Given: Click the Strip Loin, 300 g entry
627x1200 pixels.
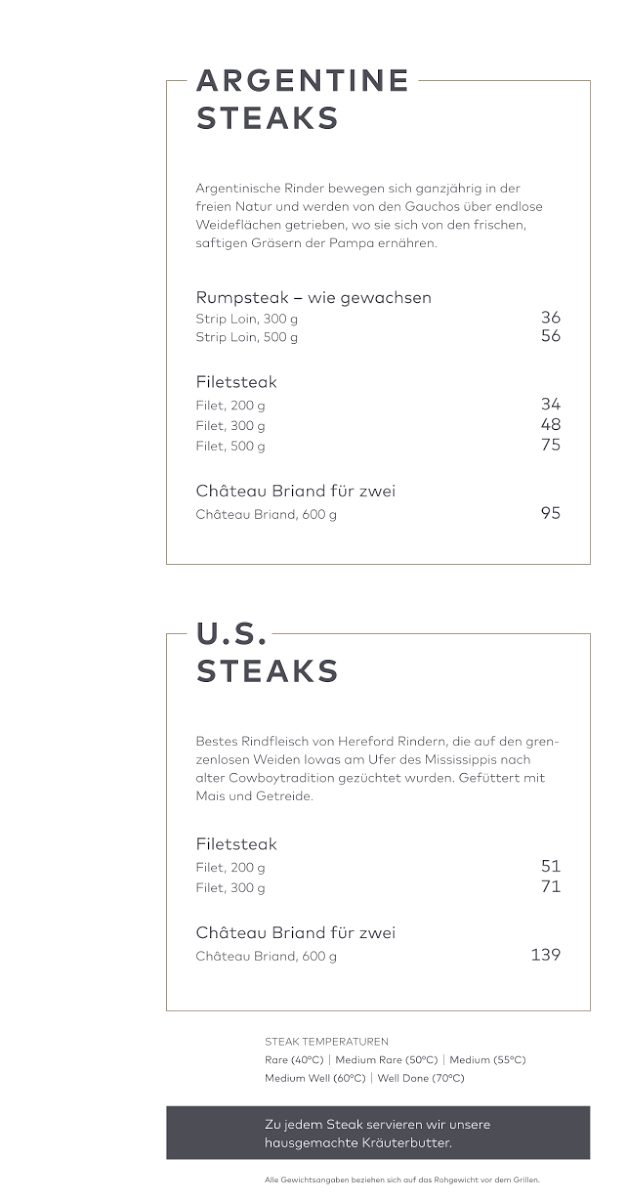Looking at the screenshot, I should tap(246, 319).
